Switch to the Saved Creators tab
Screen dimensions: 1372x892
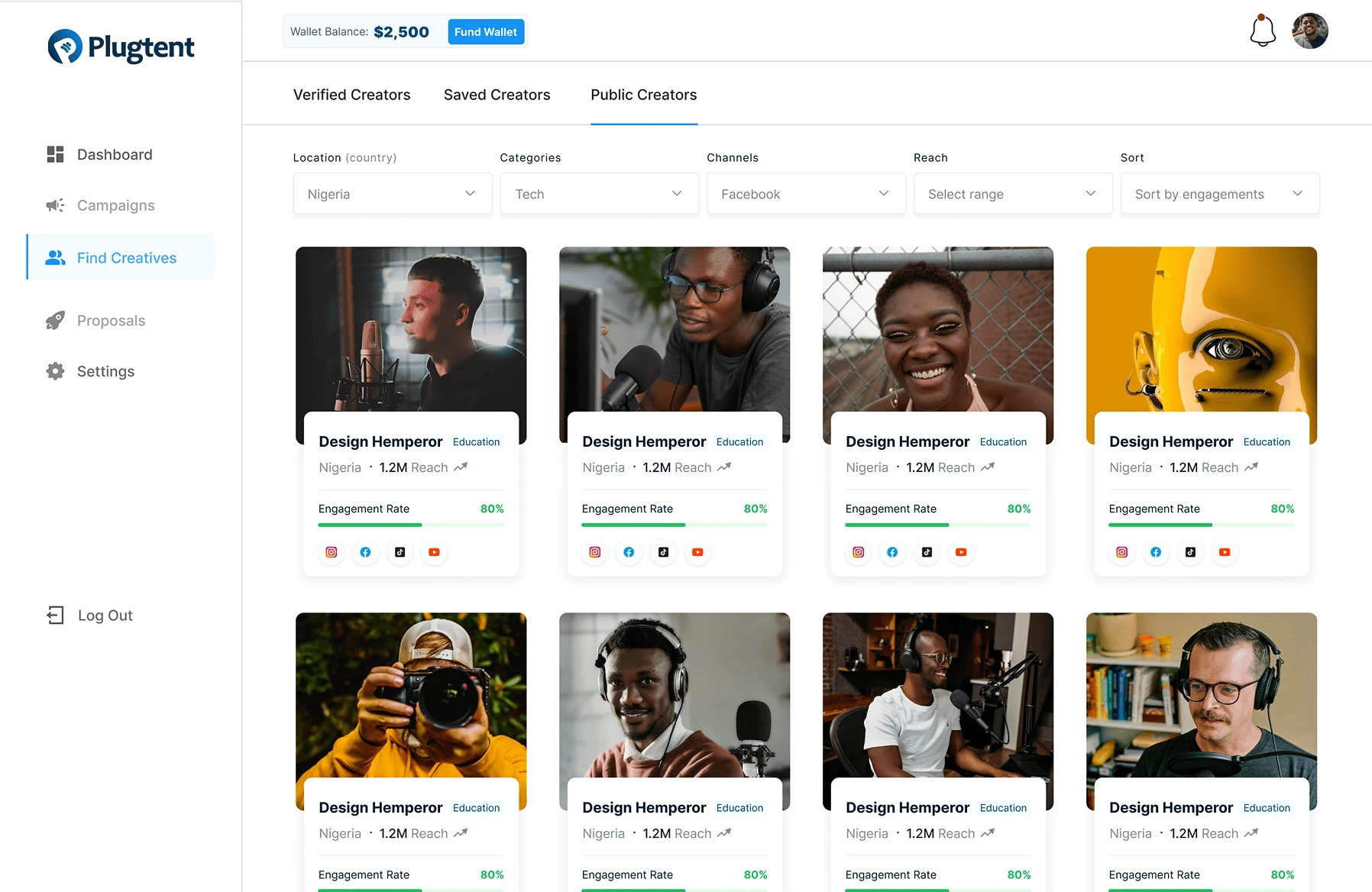click(497, 95)
